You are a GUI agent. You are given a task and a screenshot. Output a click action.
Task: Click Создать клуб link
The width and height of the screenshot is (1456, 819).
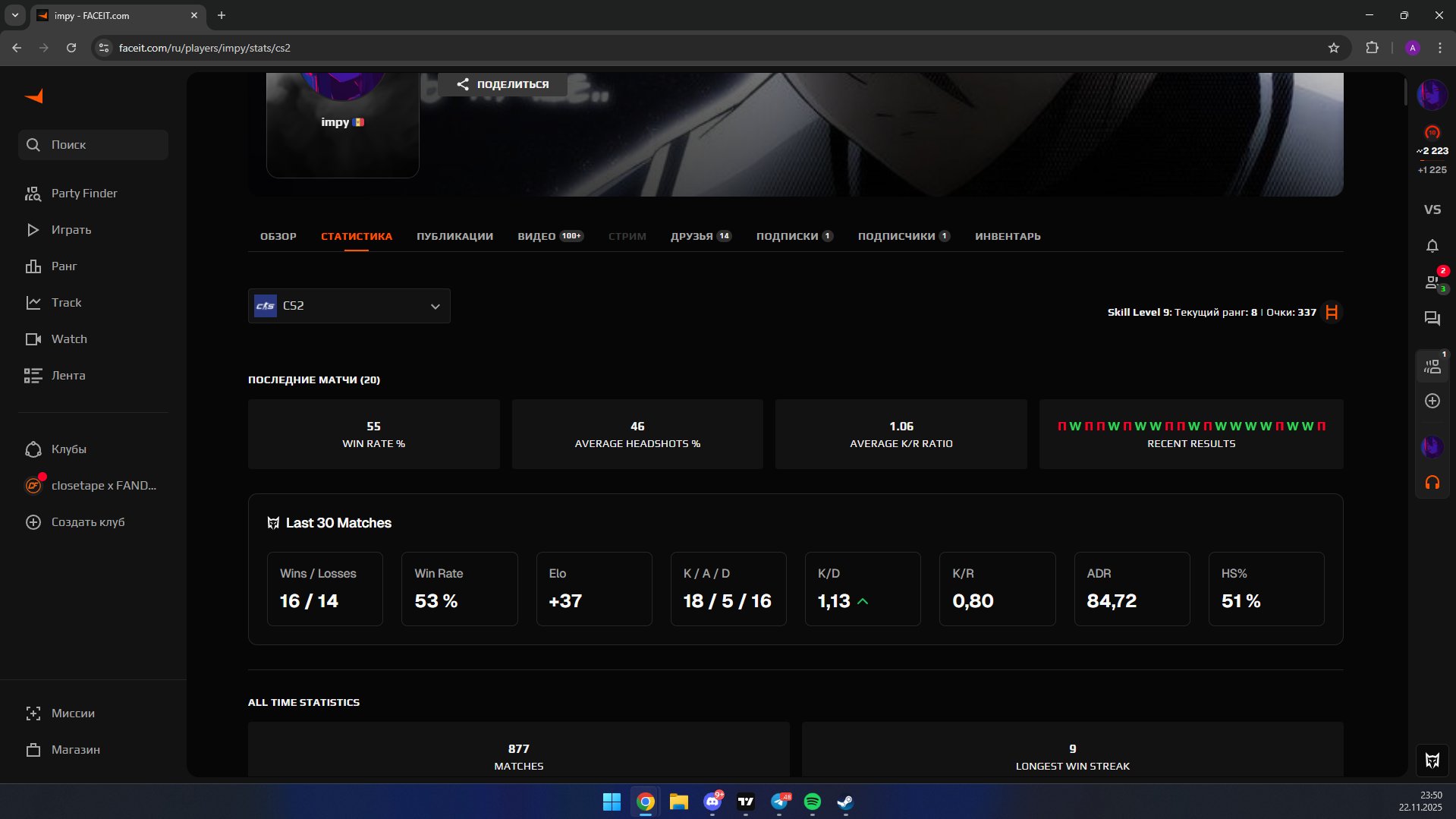click(86, 521)
